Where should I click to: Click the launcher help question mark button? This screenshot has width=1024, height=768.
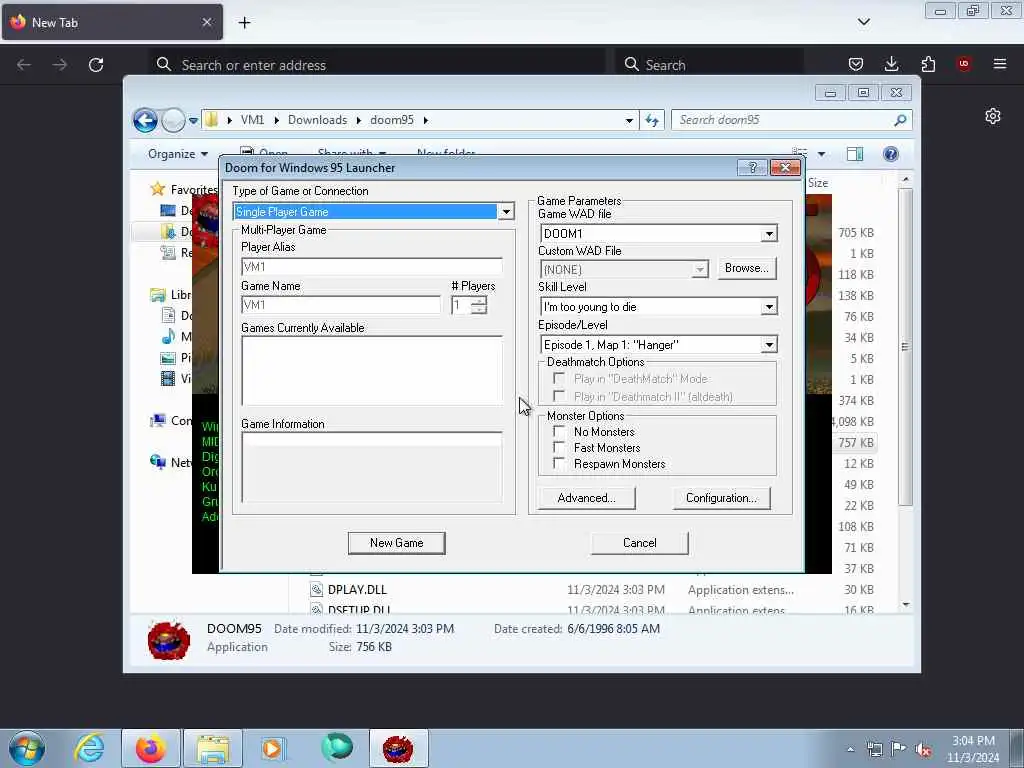point(752,168)
